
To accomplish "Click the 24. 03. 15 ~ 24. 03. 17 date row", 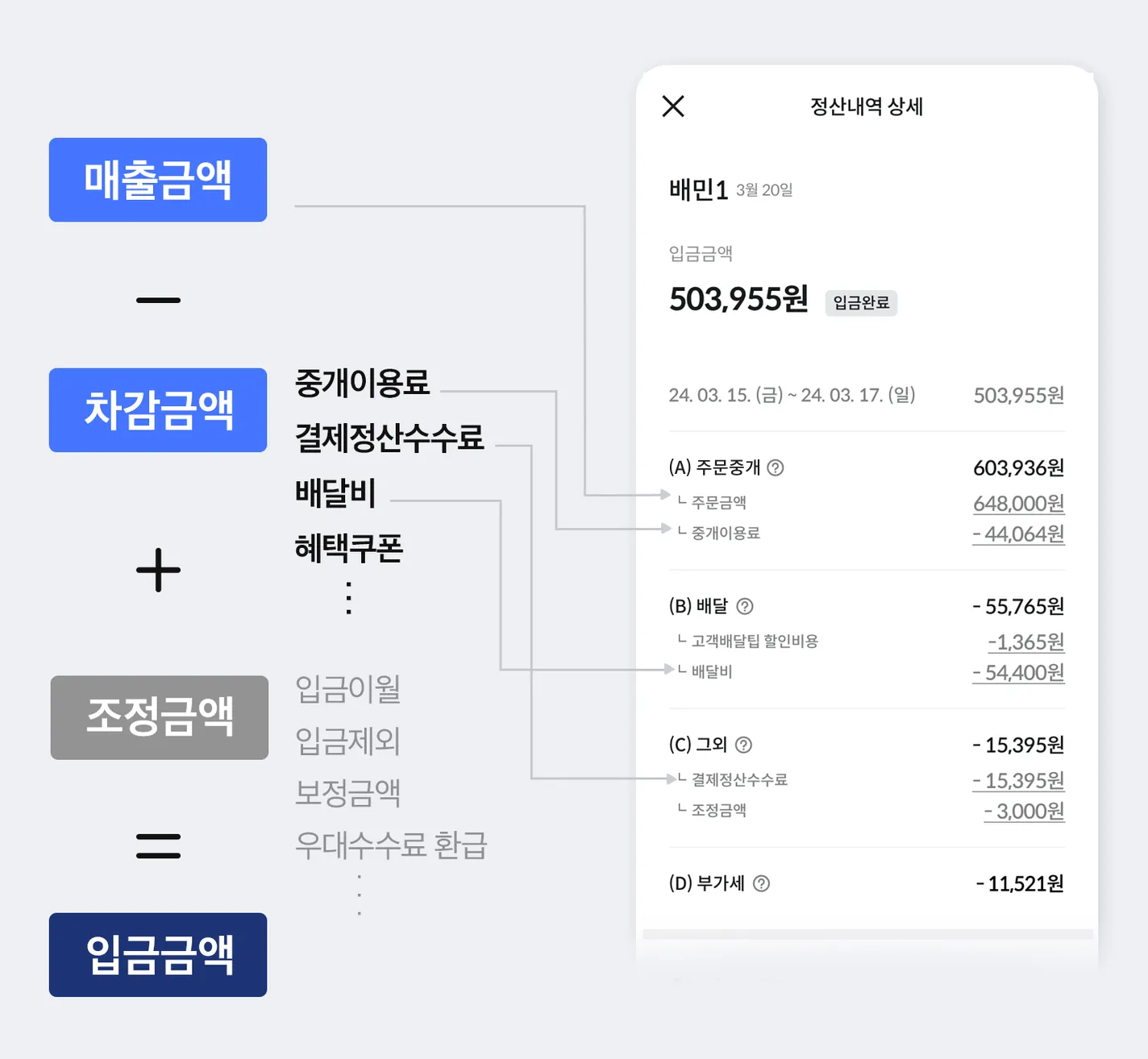I will point(867,396).
